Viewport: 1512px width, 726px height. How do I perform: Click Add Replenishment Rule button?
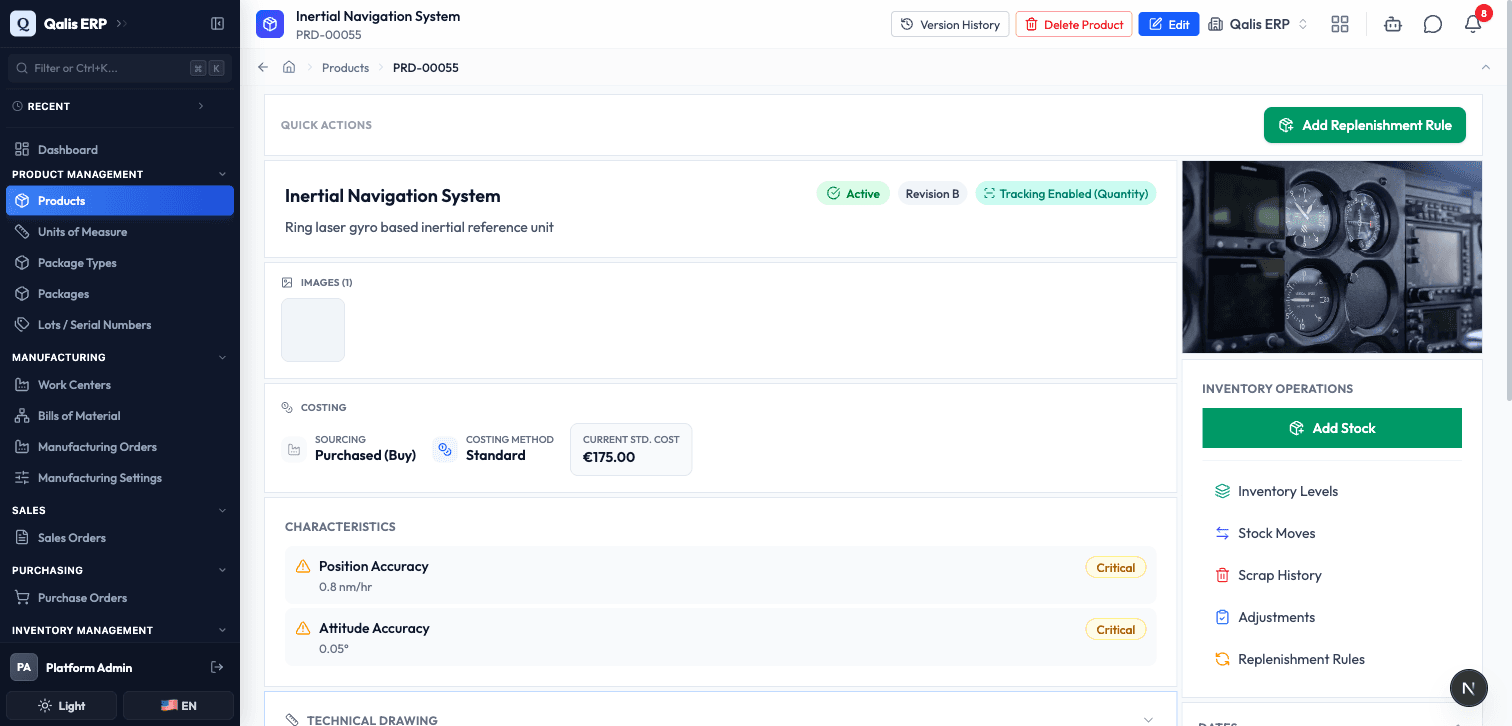click(1365, 125)
